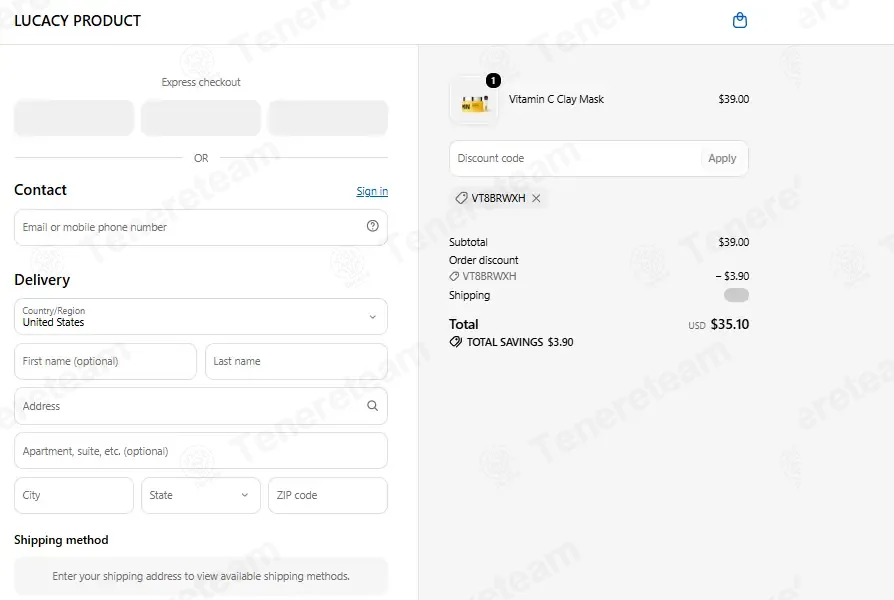
Task: Focus the Apartment, suite, etc. field
Action: point(201,451)
